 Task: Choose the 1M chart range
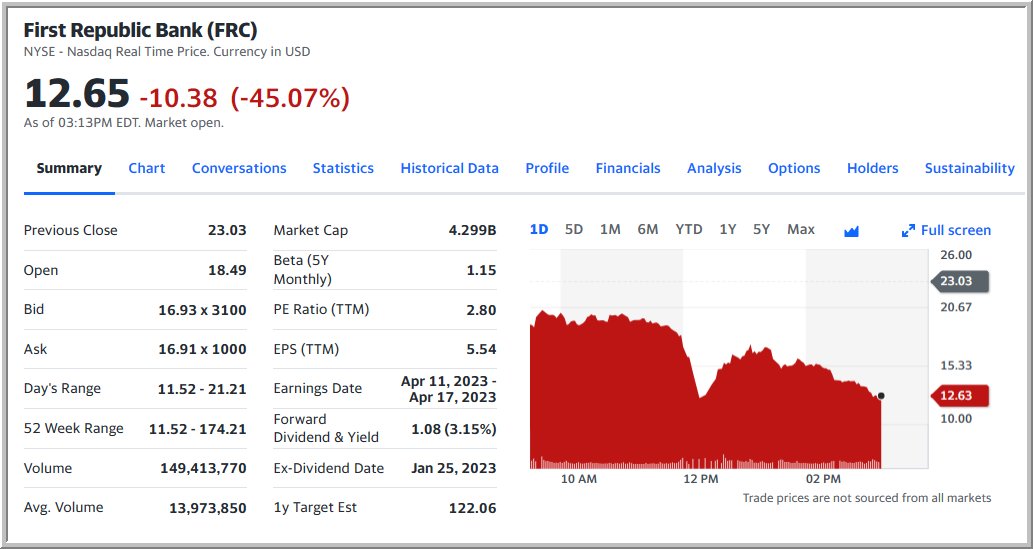click(610, 229)
